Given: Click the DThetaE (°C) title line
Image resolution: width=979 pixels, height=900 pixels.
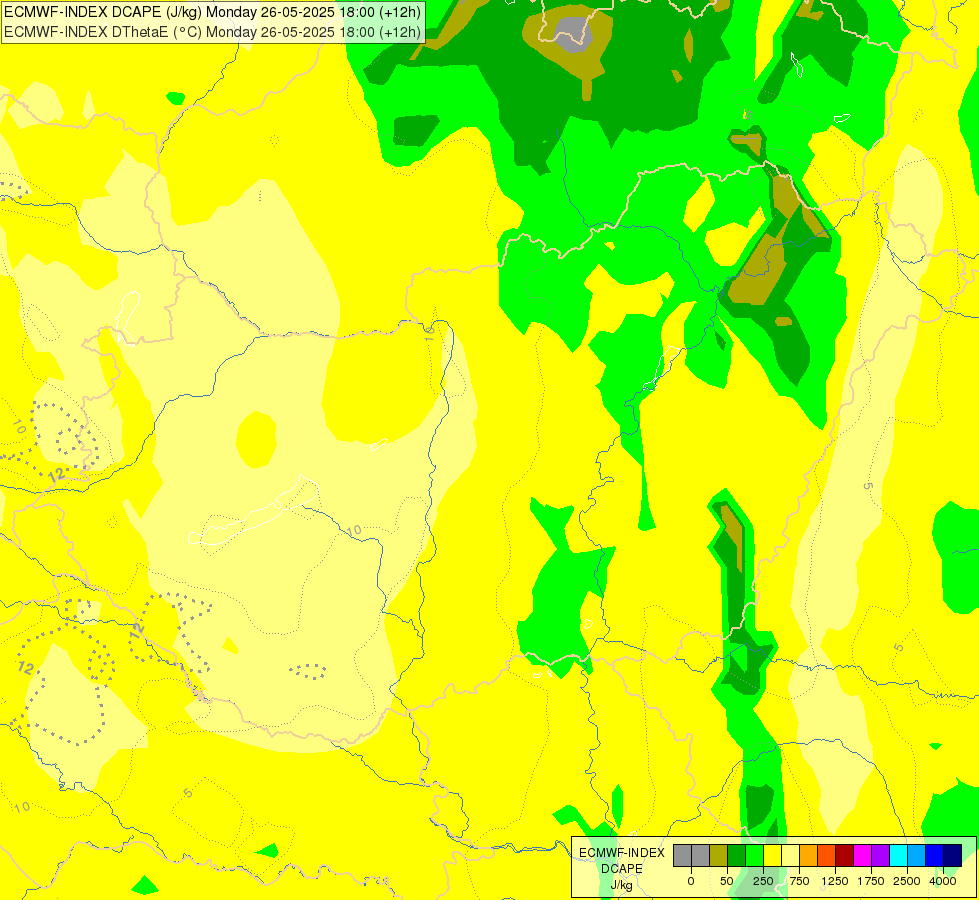Looking at the screenshot, I should (x=212, y=32).
